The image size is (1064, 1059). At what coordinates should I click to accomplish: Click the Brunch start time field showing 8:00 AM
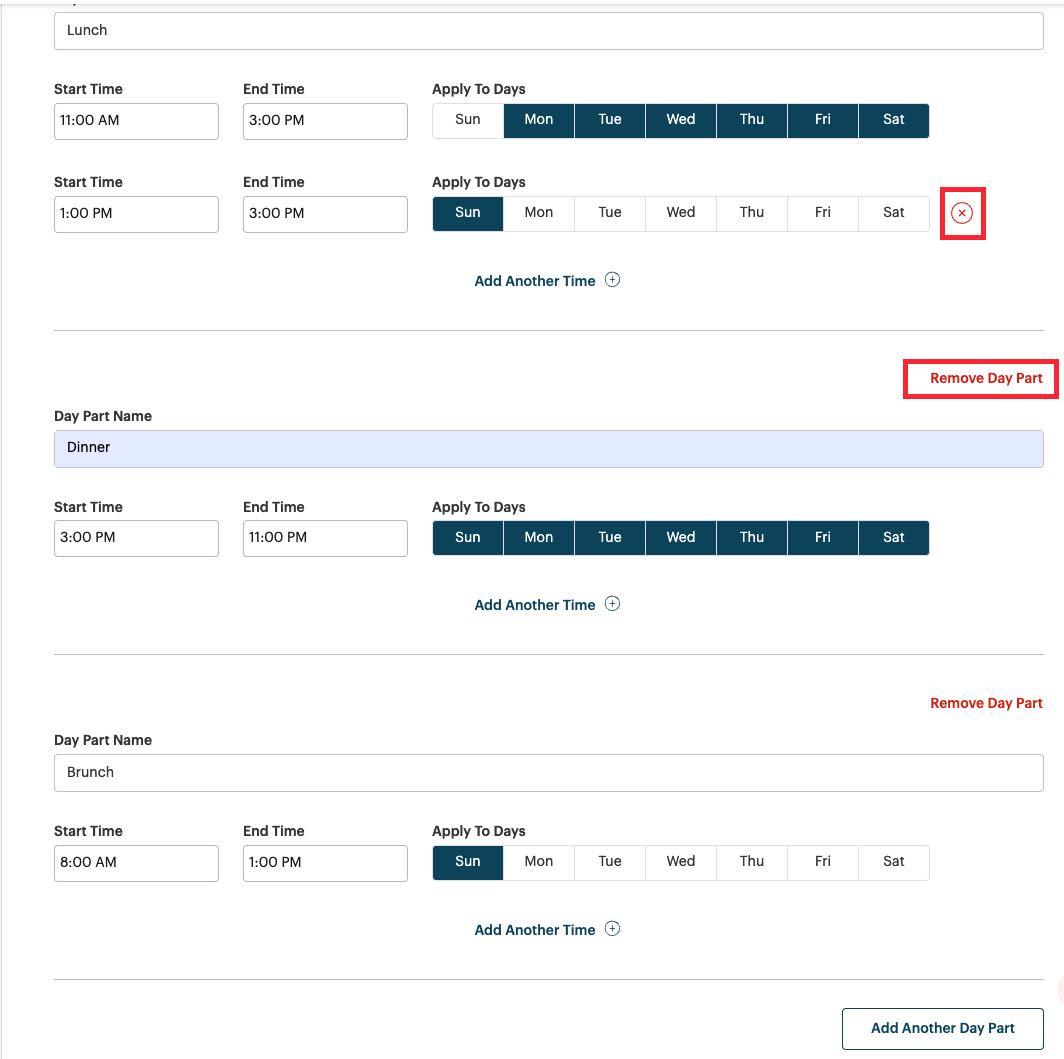tap(136, 862)
